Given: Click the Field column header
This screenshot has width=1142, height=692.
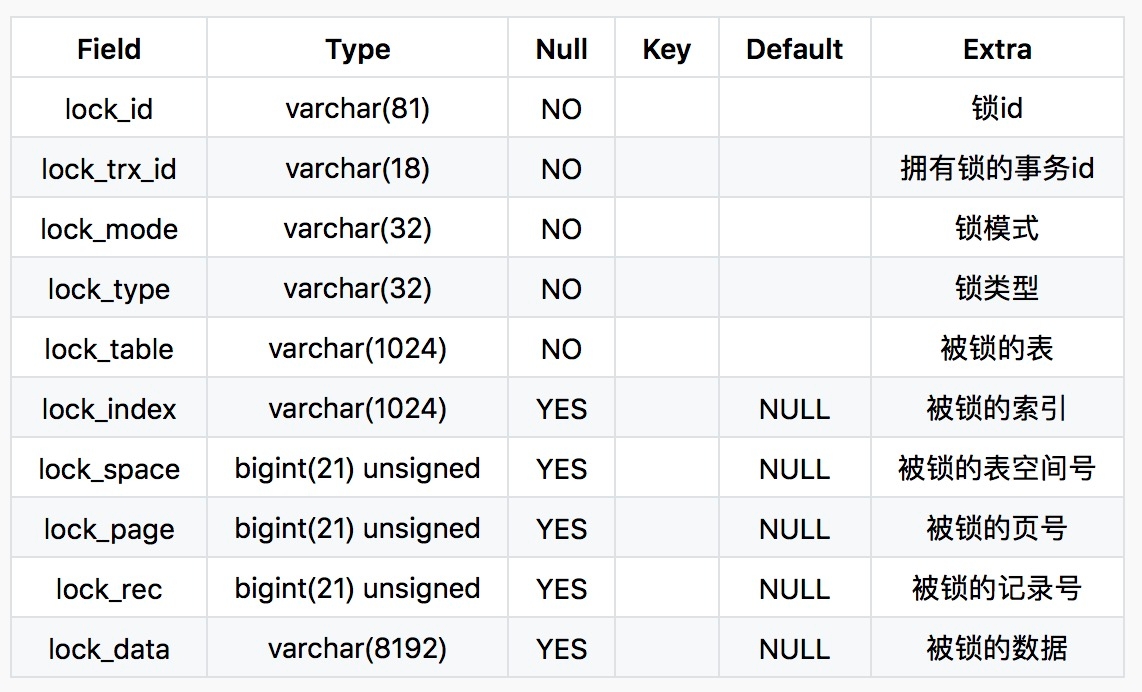Looking at the screenshot, I should point(109,49).
